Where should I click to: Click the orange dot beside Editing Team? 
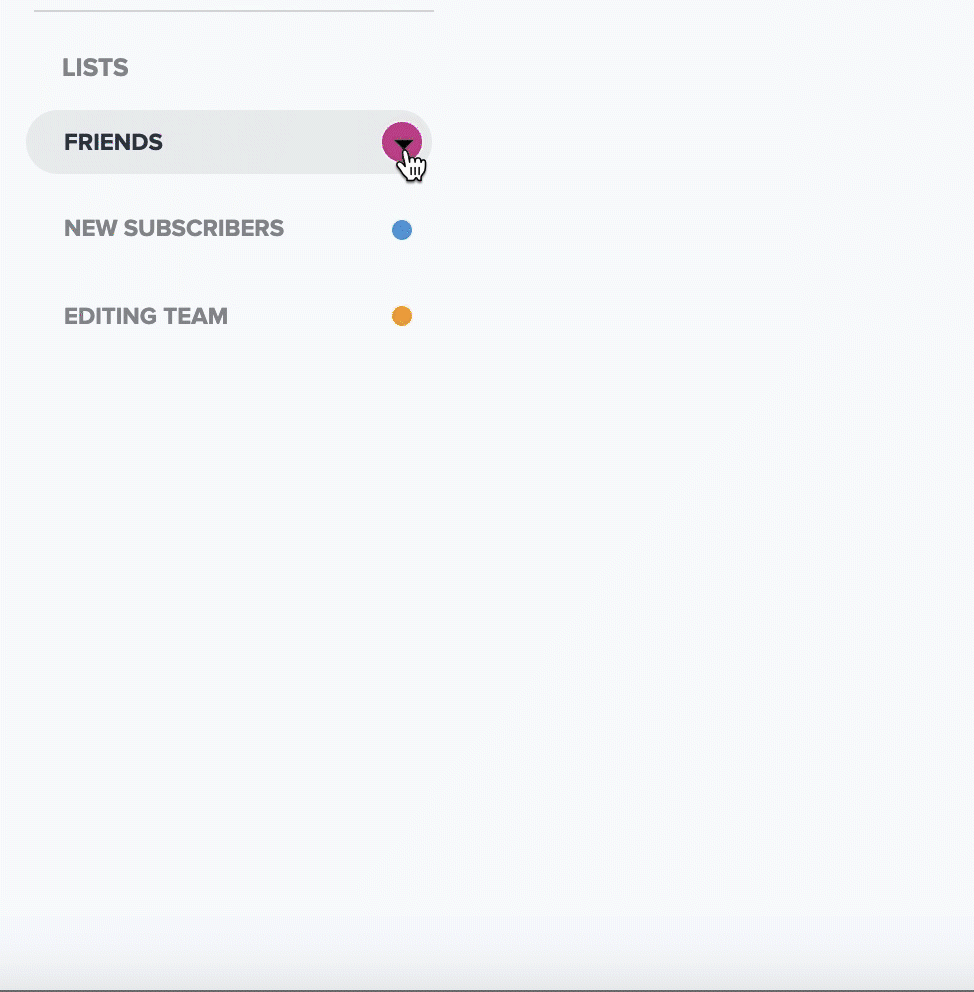click(402, 316)
